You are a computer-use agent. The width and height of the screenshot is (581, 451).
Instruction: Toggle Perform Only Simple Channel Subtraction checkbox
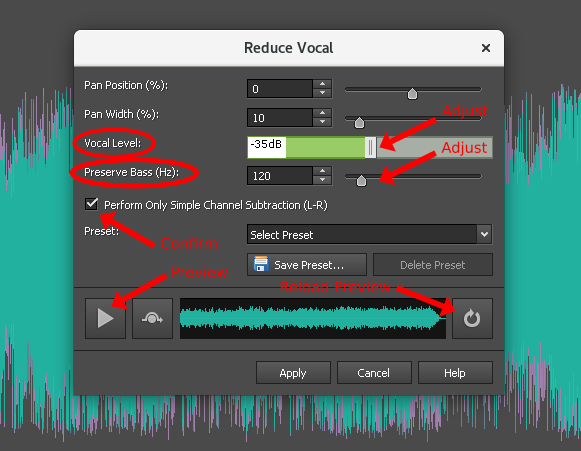tap(91, 204)
